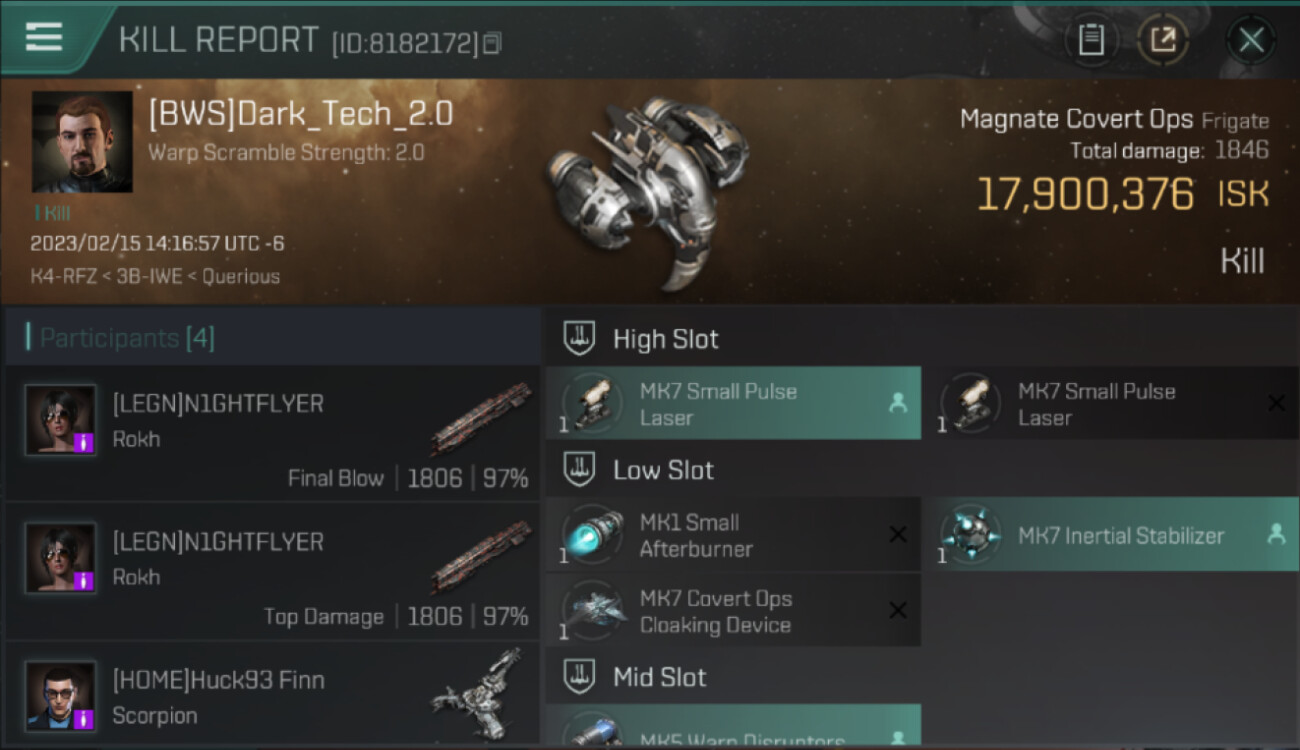
Task: Tap the Dark_Tech_2.0 pilot portrait
Action: pos(82,142)
